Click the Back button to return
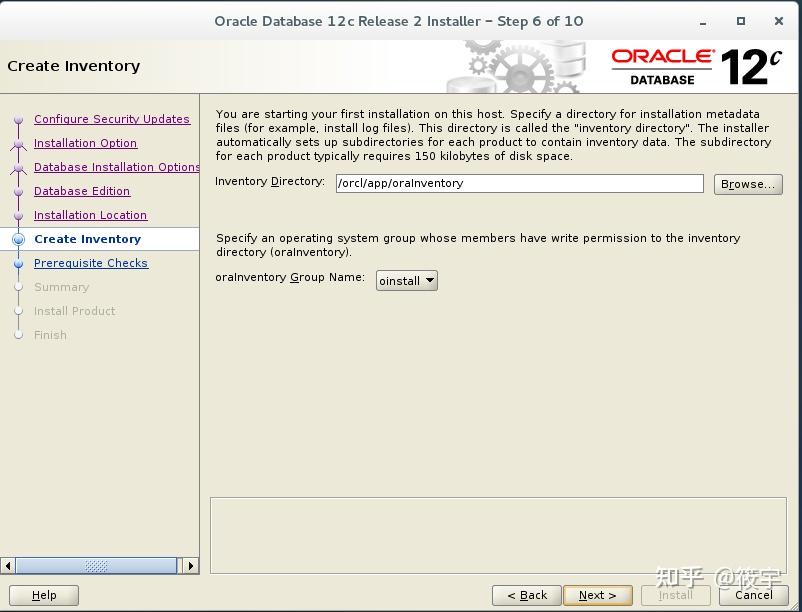This screenshot has height=612, width=802. 527,594
